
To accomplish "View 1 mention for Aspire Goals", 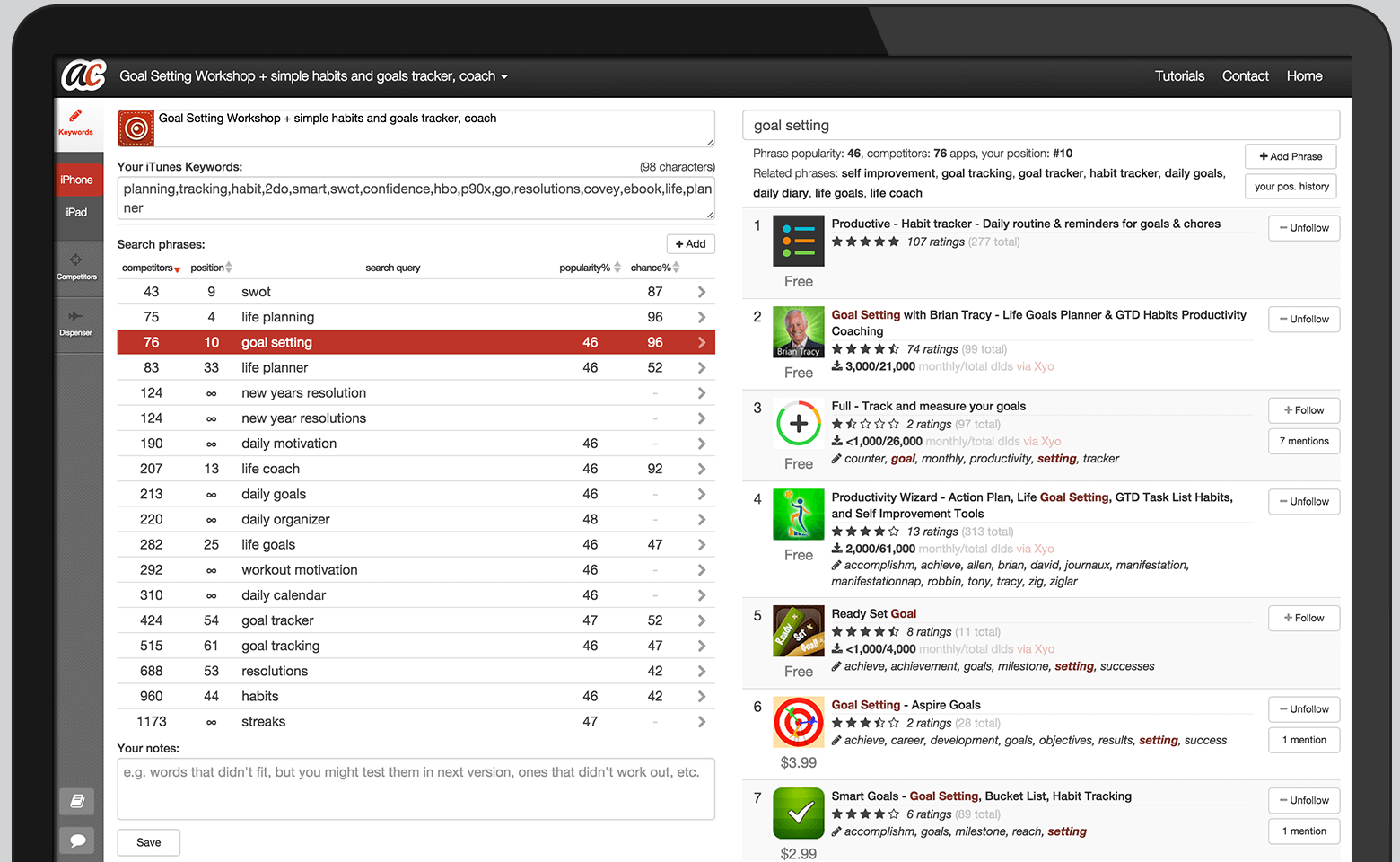I will 1304,740.
